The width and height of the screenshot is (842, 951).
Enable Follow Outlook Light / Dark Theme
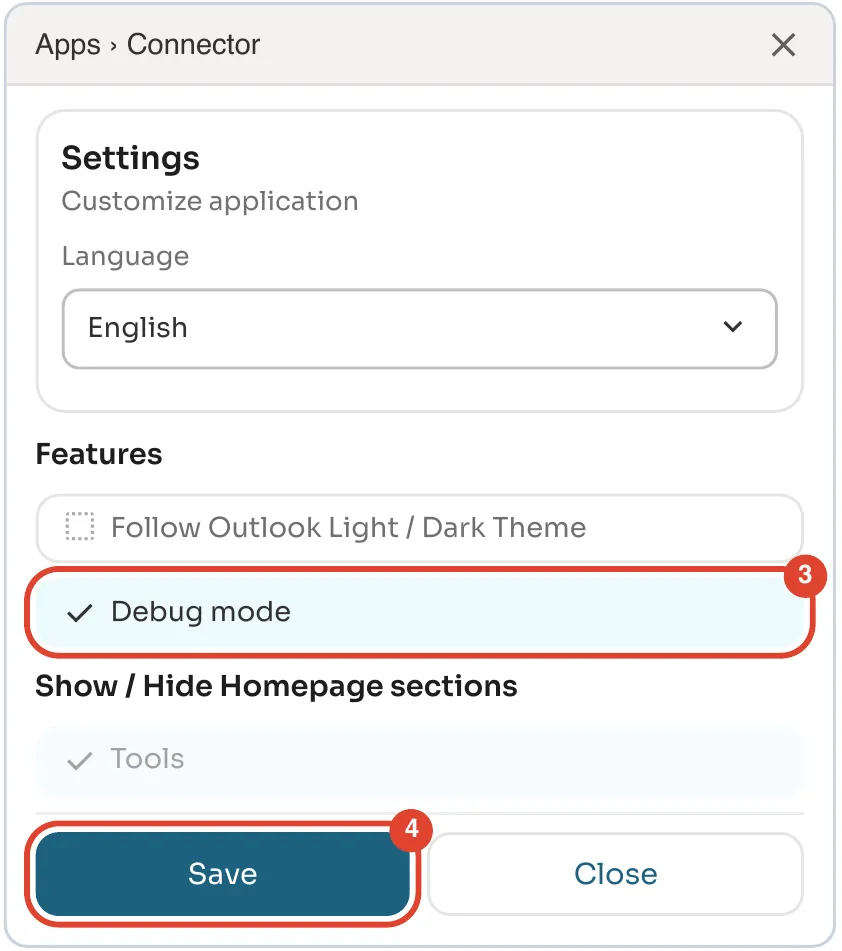coord(420,527)
